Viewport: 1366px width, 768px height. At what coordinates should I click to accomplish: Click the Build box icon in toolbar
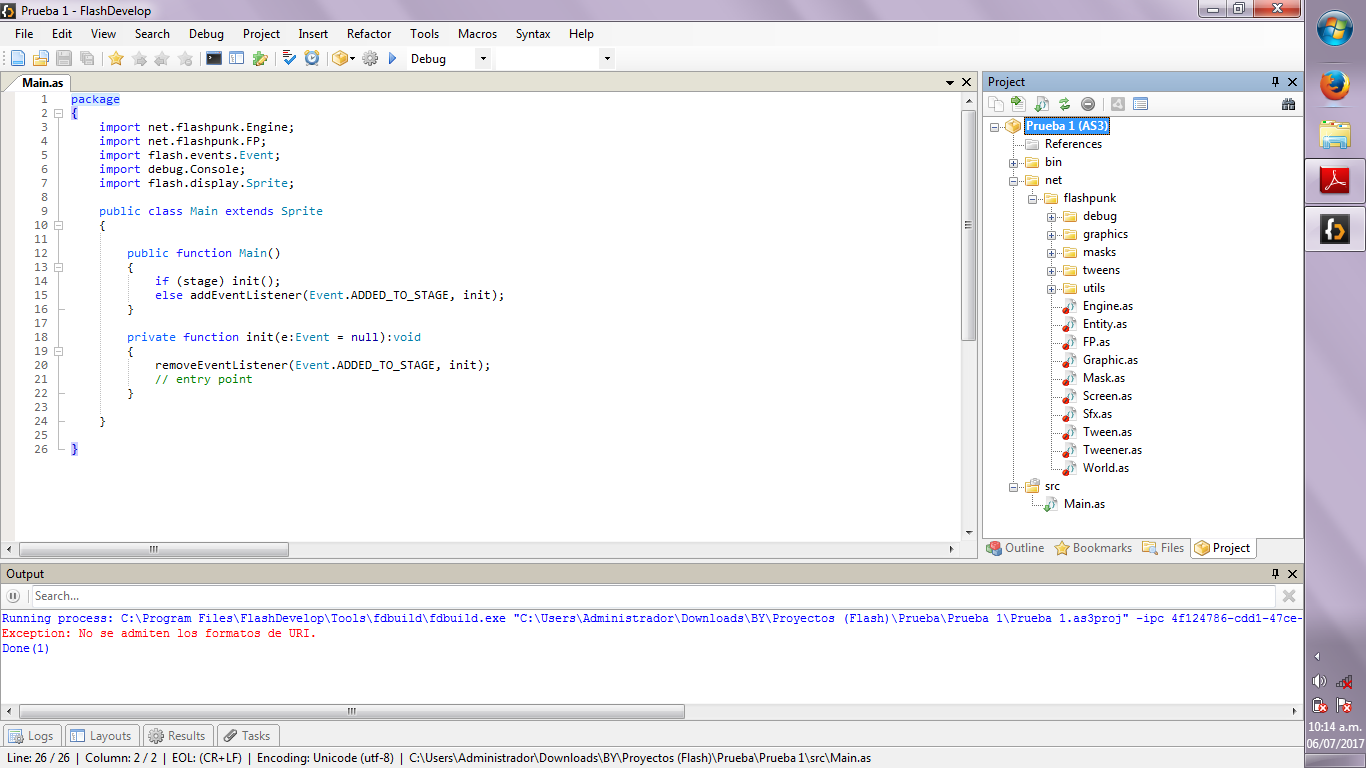coord(340,59)
